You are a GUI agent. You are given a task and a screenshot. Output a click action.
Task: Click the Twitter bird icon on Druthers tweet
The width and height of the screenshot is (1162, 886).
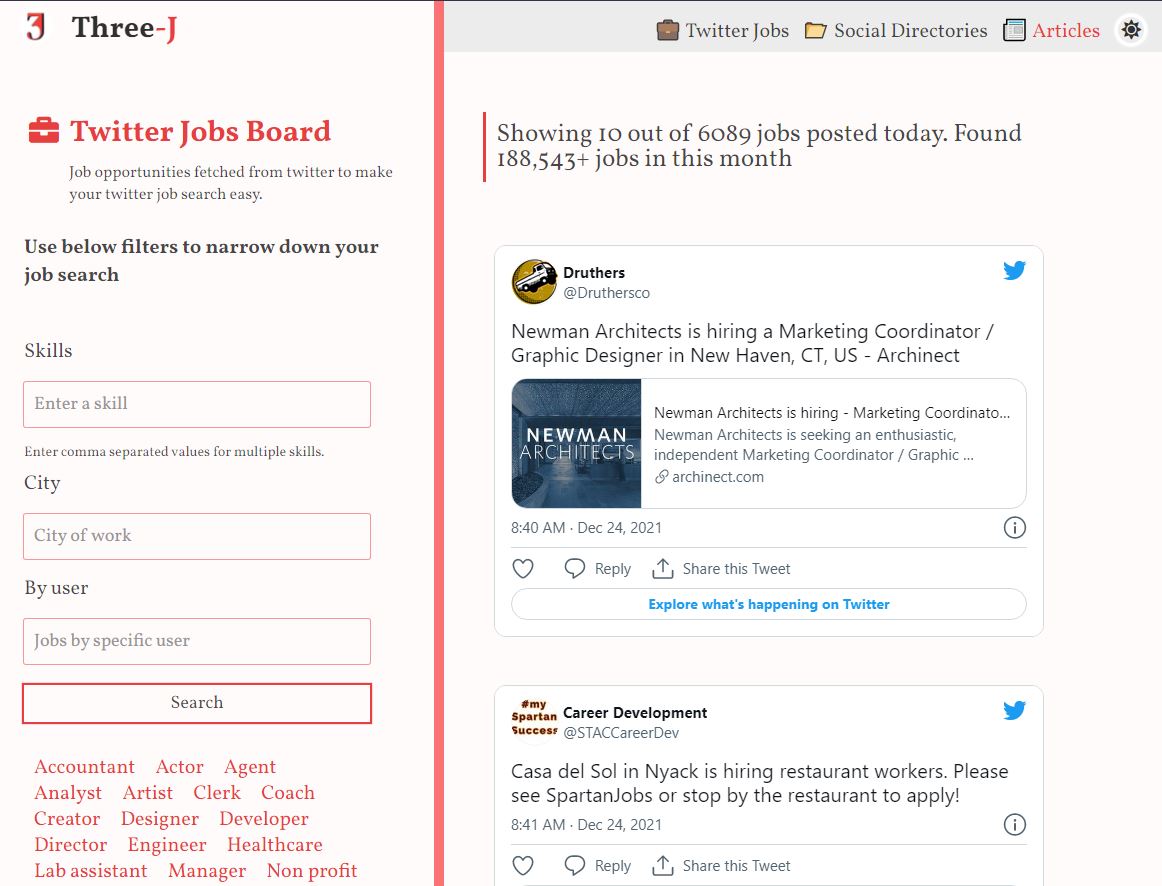[1014, 270]
